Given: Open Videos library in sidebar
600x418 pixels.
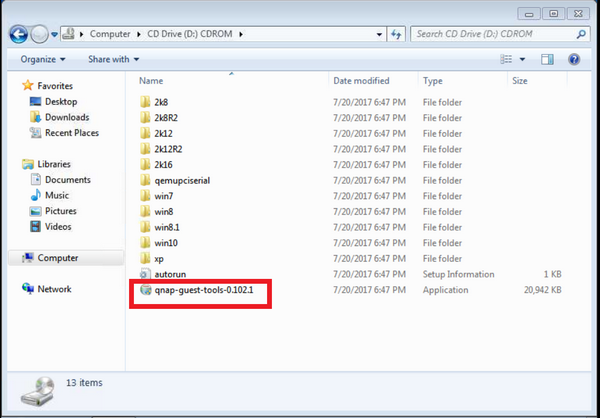Looking at the screenshot, I should click(x=58, y=227).
